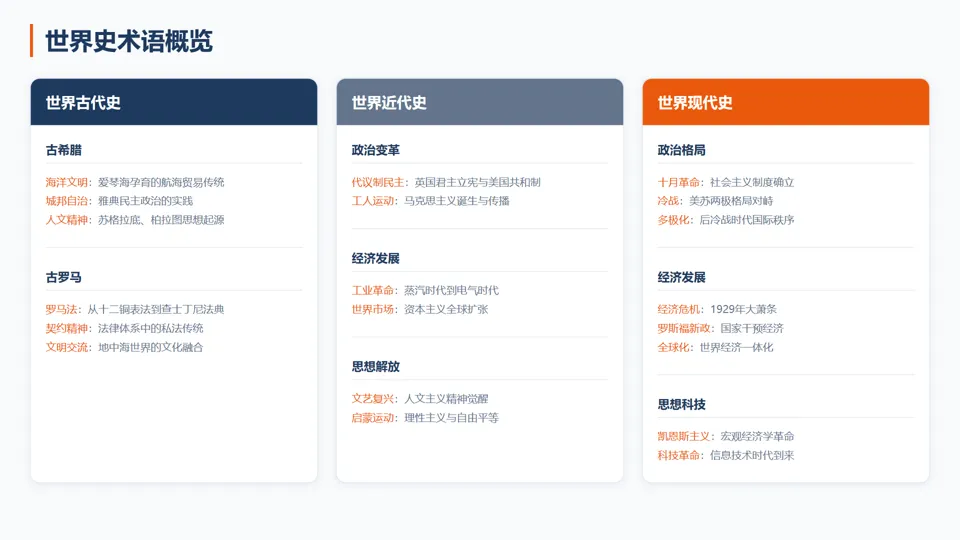Click the 政治变革 section heading

[x=375, y=150]
